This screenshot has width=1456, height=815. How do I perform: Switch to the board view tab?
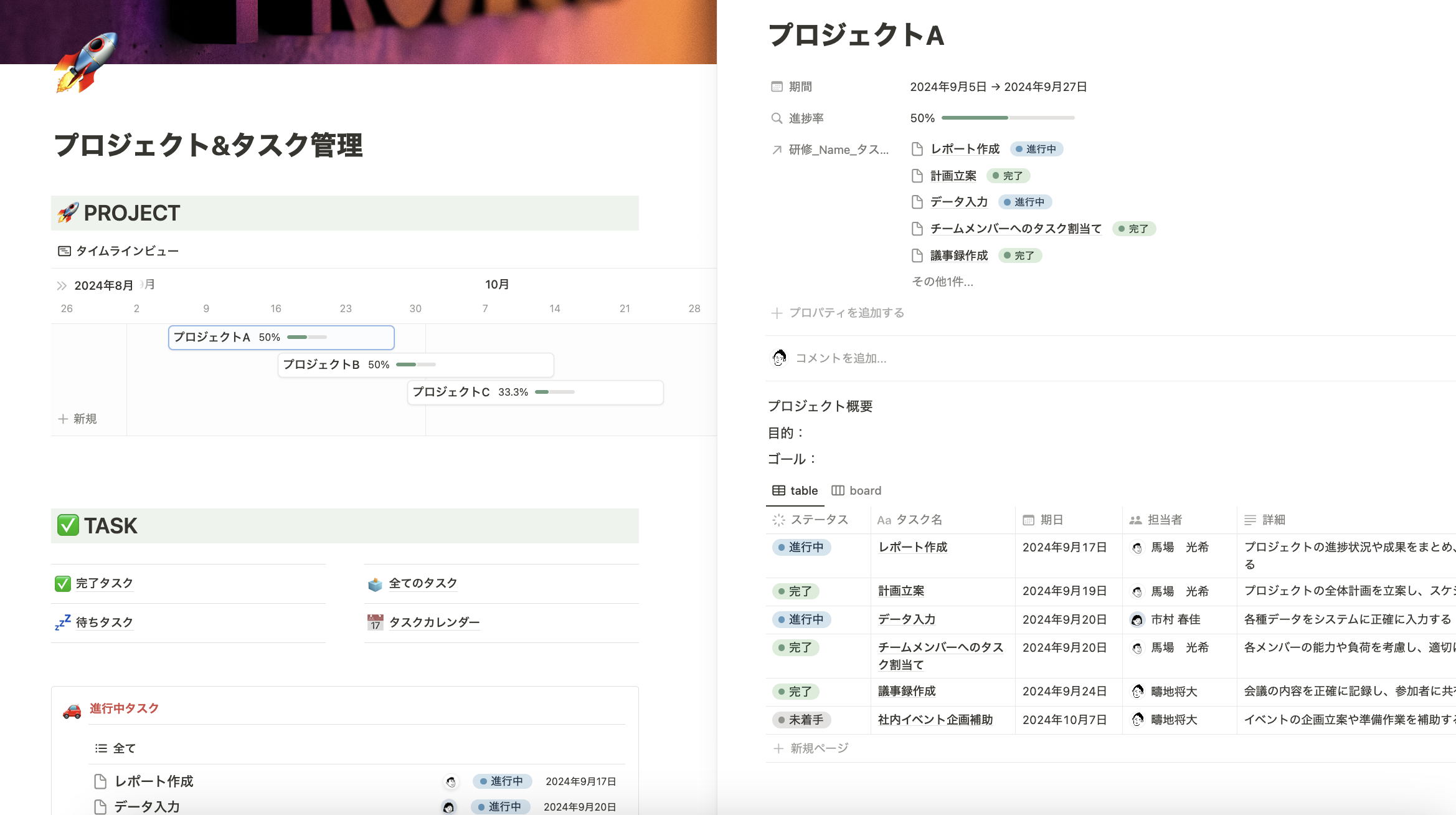tap(856, 491)
